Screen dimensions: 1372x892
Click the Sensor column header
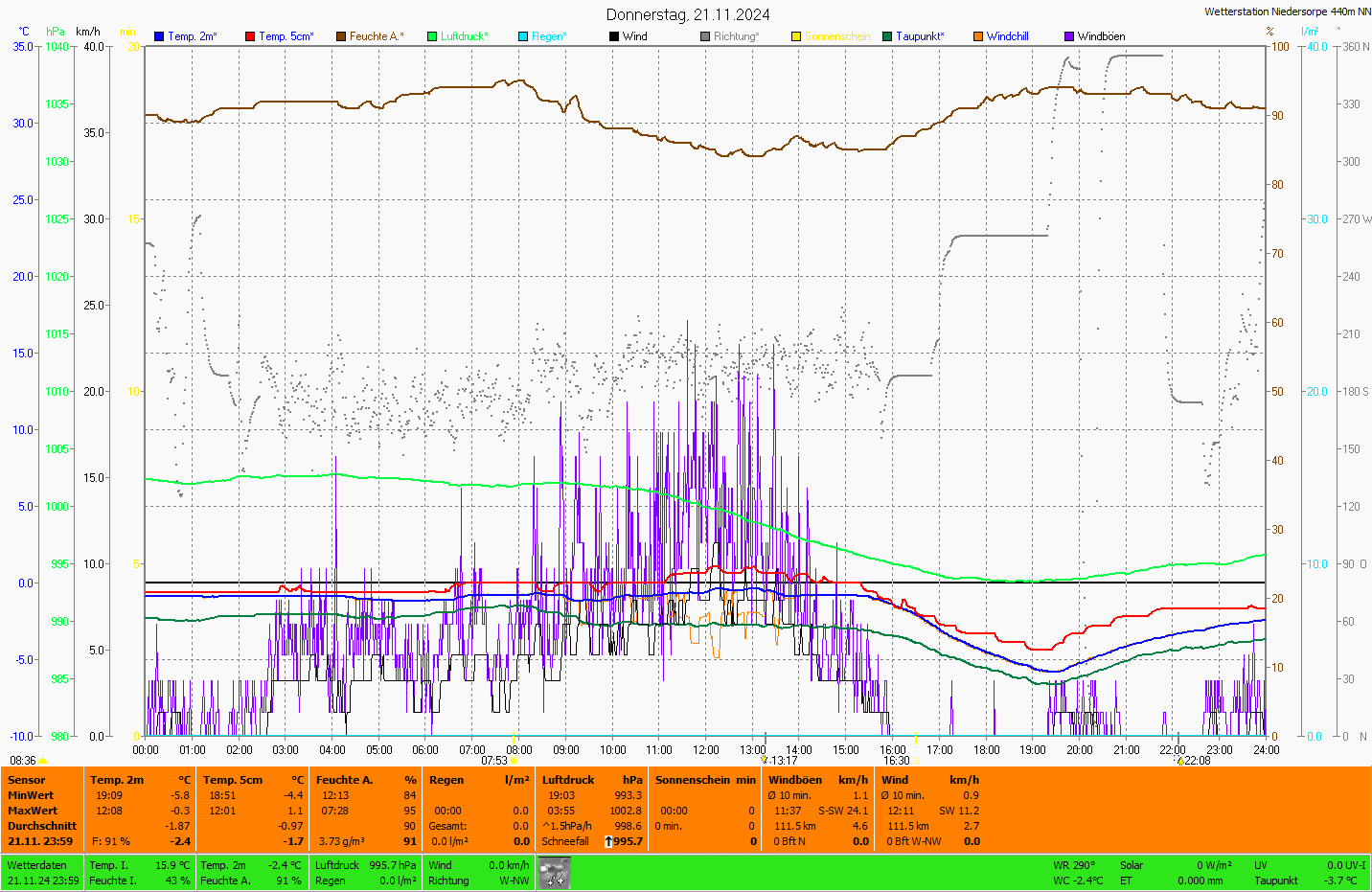pos(27,780)
